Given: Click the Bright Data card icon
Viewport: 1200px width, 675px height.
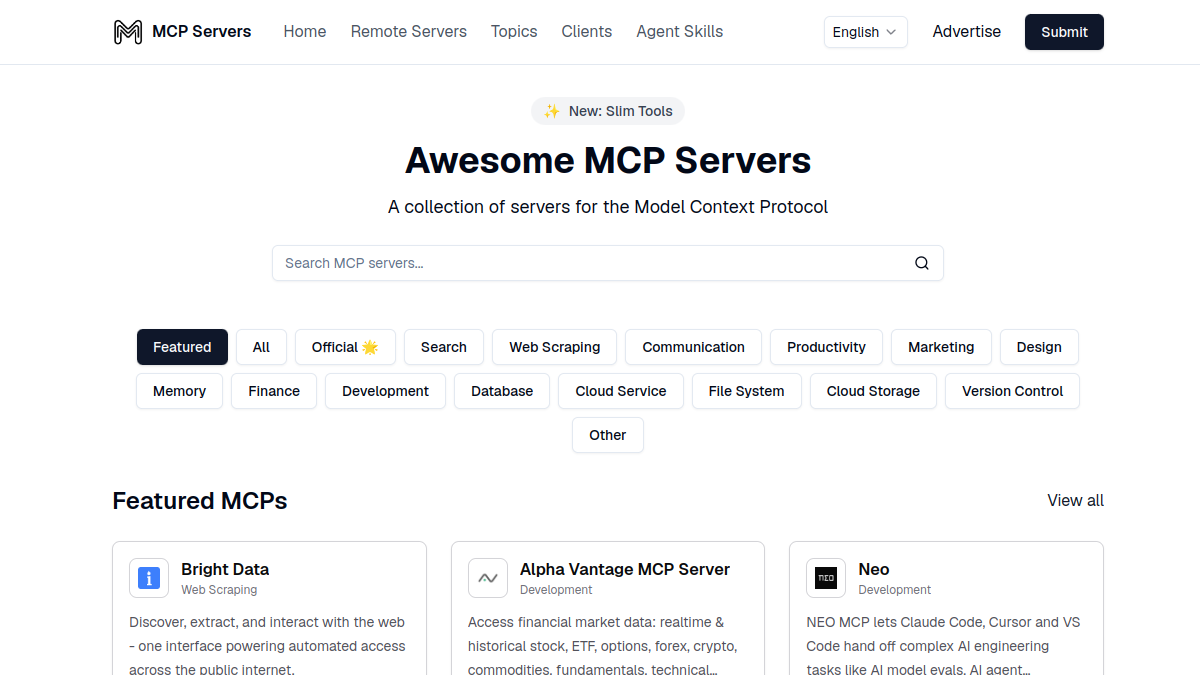Looking at the screenshot, I should point(149,578).
